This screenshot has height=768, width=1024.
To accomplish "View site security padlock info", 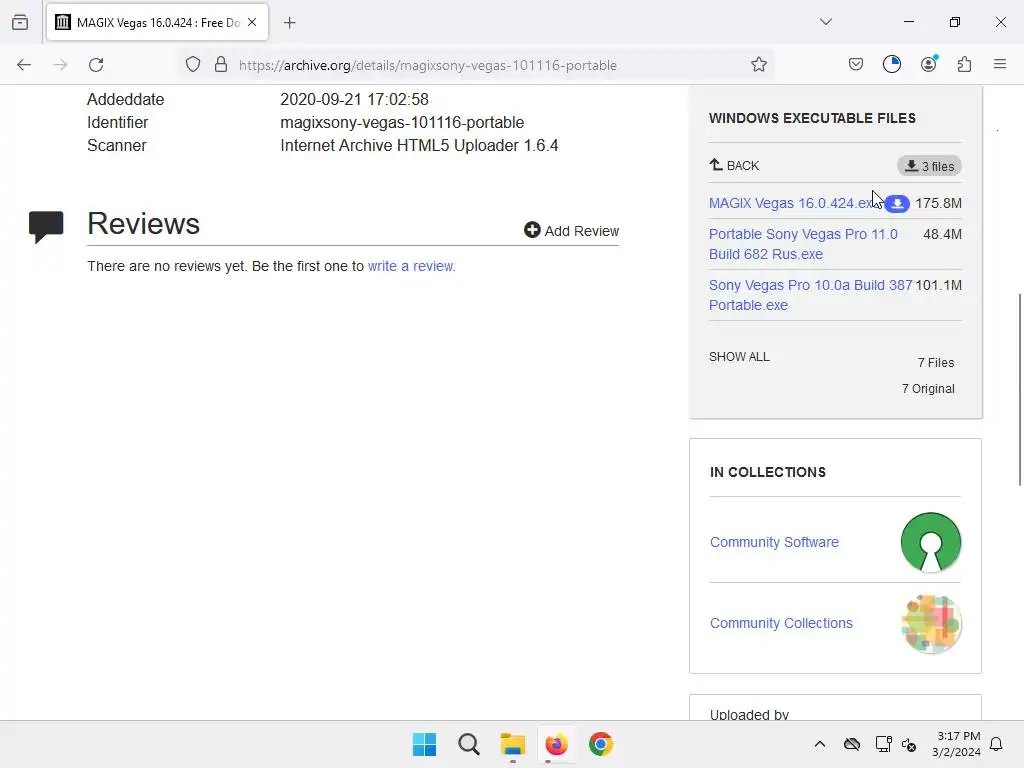I will (x=221, y=65).
